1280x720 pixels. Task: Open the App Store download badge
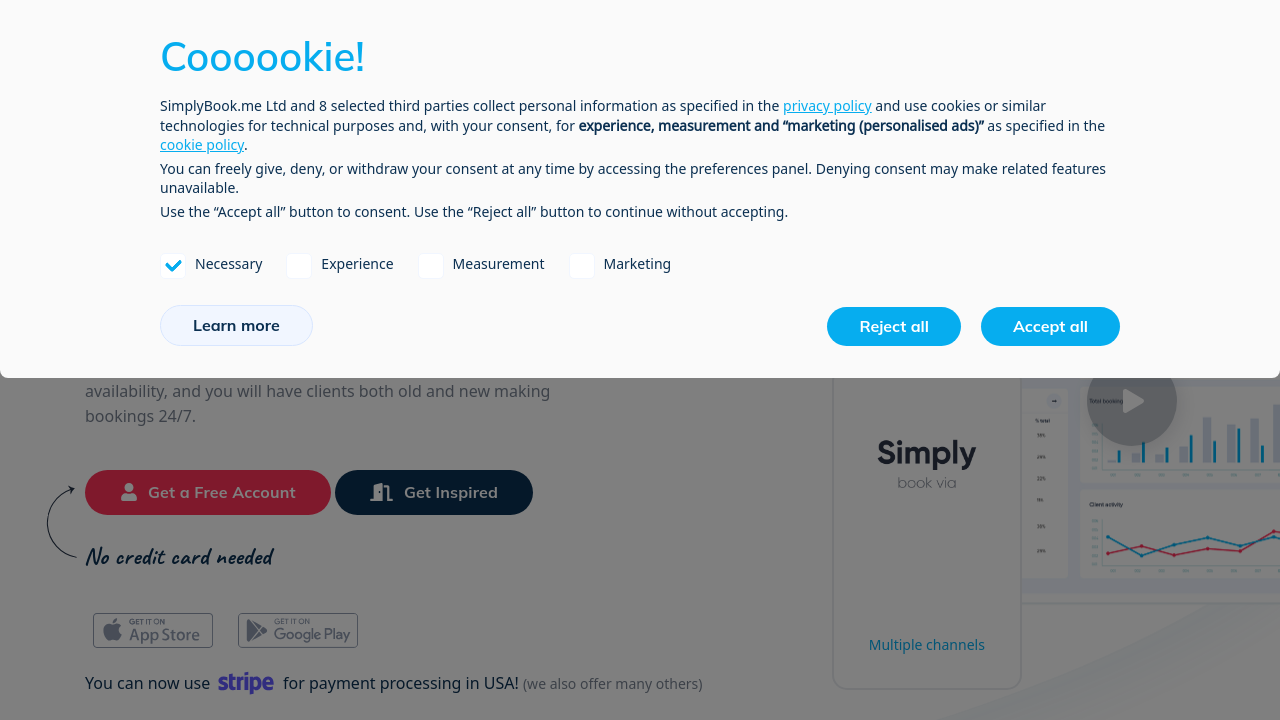[x=153, y=631]
